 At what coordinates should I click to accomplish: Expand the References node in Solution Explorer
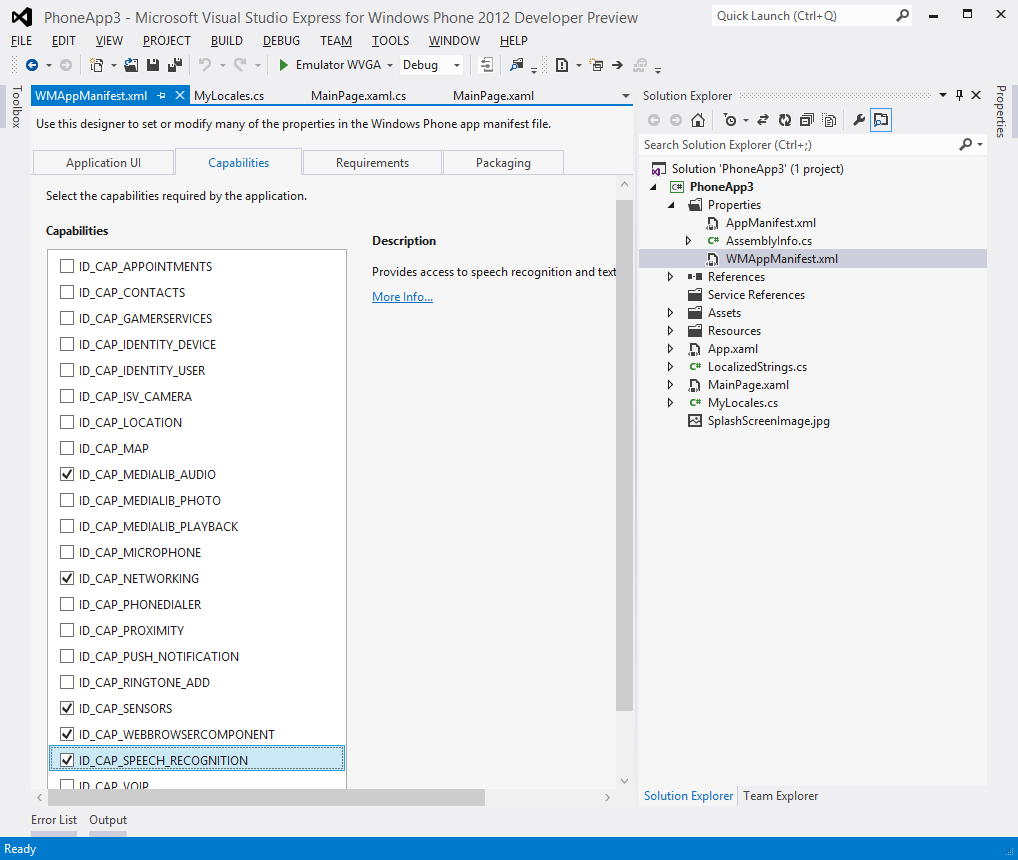(671, 277)
